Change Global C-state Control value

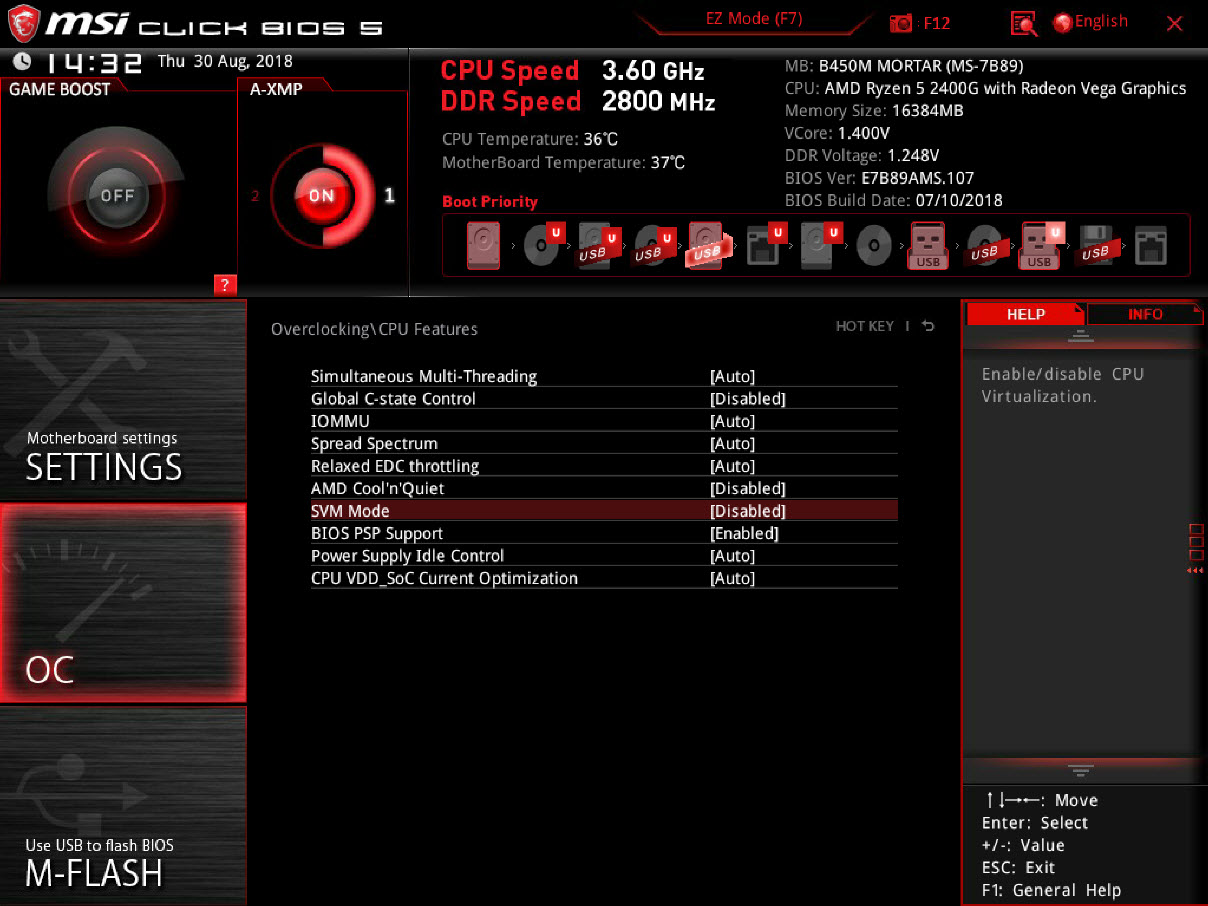(747, 399)
